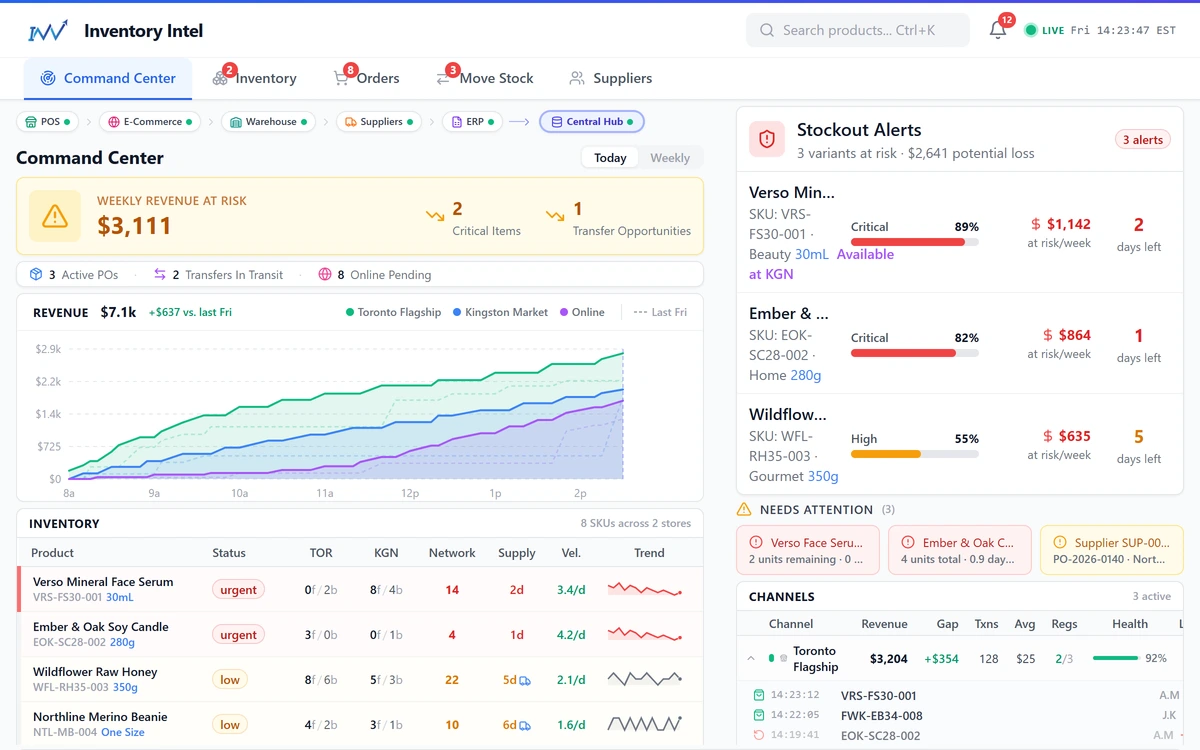
Task: Open the Move Stock tab
Action: tap(485, 78)
